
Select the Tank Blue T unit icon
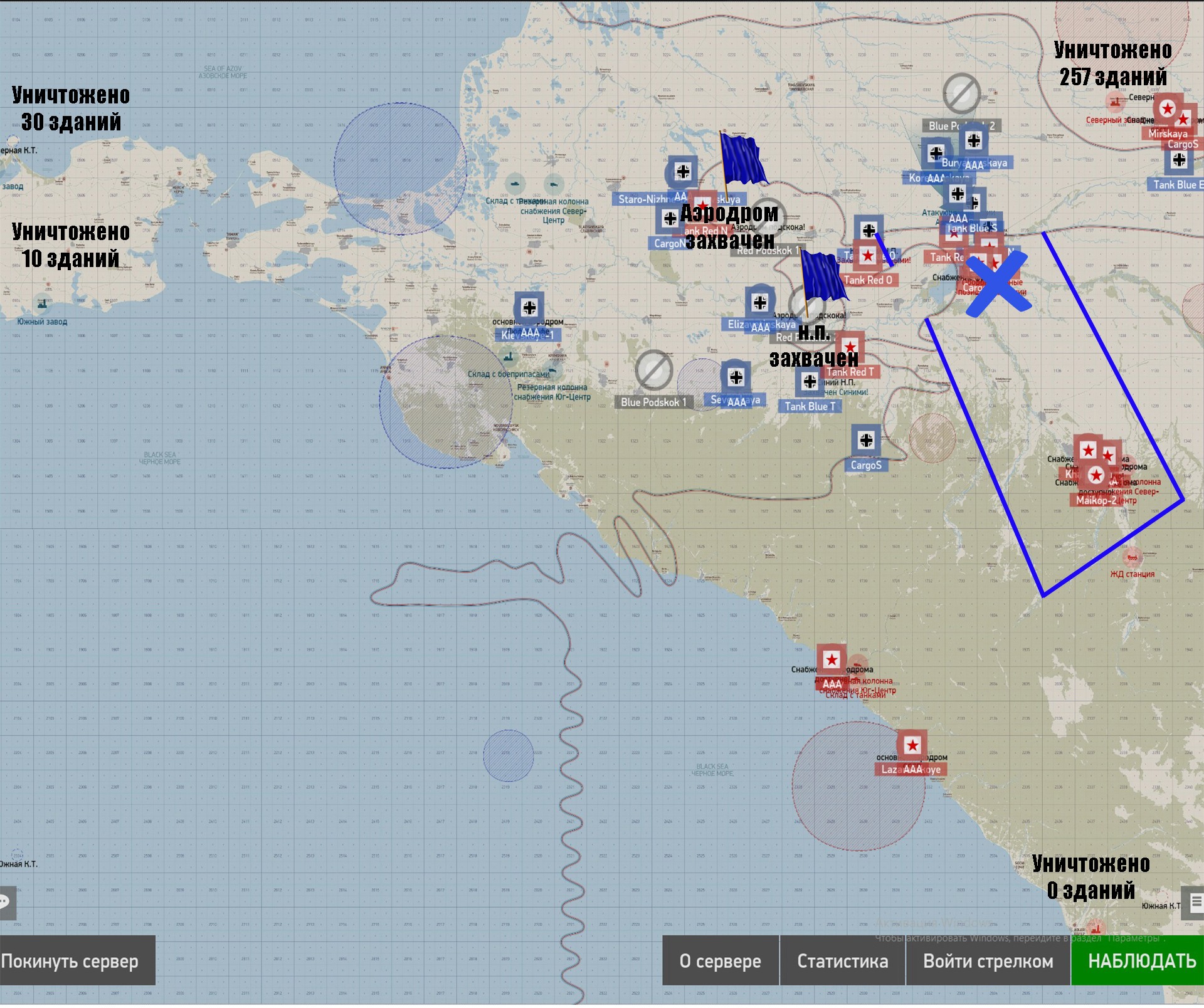pyautogui.click(x=810, y=382)
